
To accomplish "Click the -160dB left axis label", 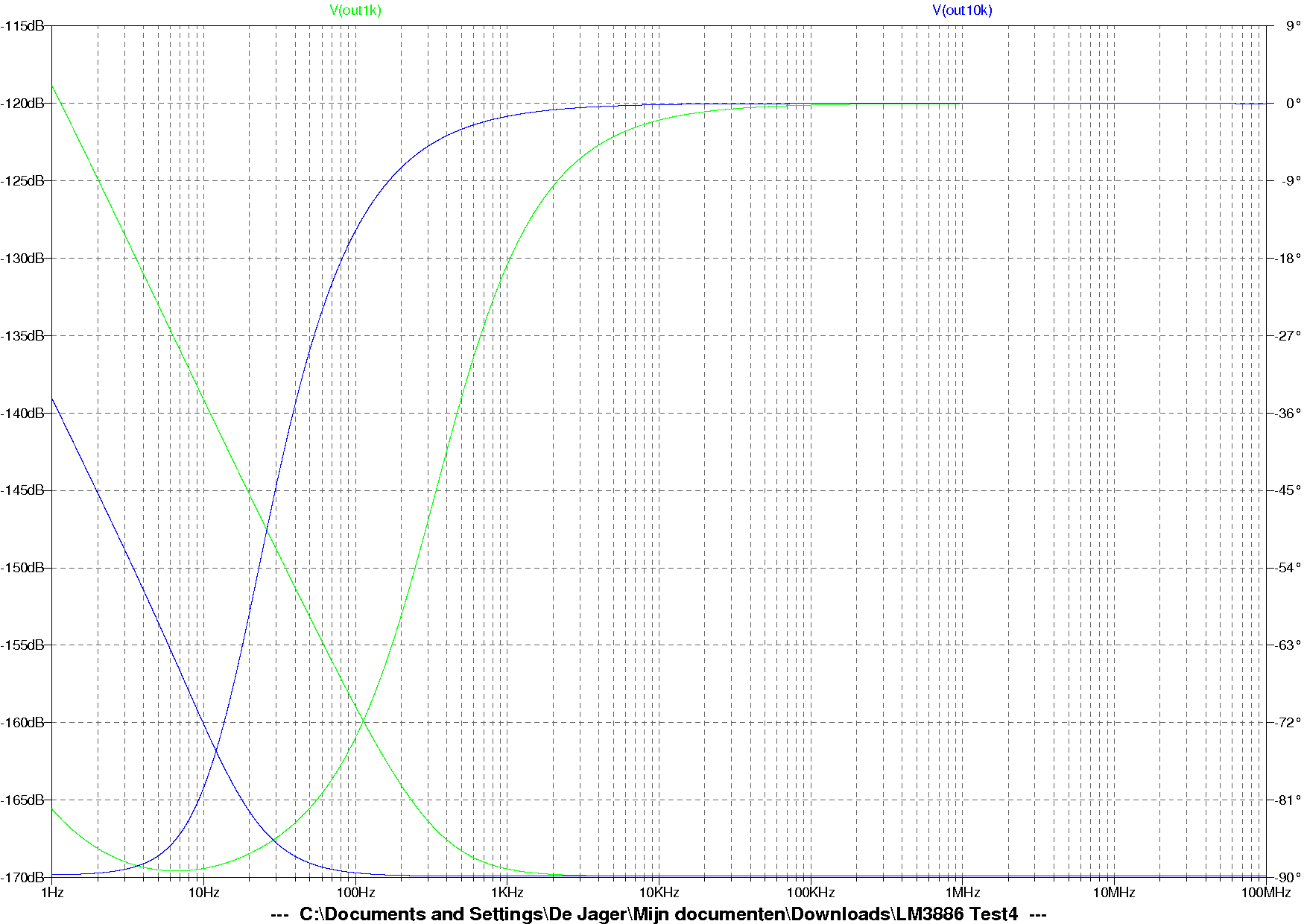I will point(22,723).
